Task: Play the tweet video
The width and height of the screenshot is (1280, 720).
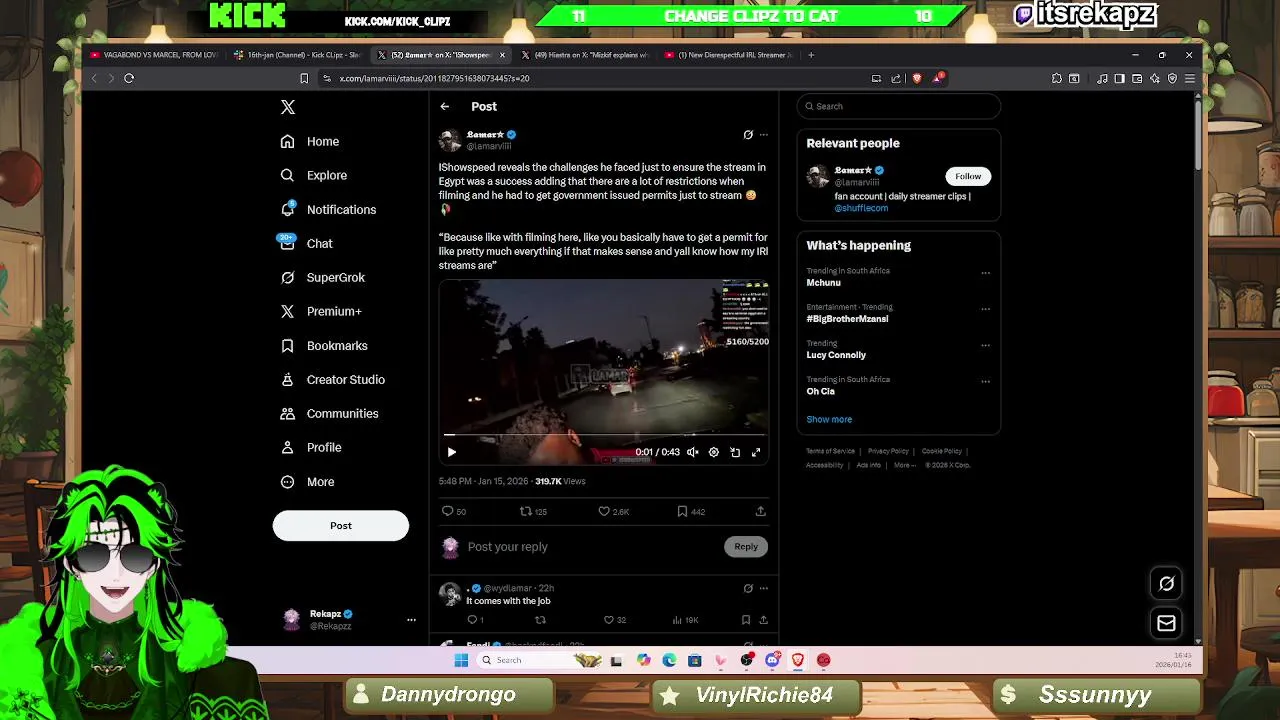Action: click(451, 452)
